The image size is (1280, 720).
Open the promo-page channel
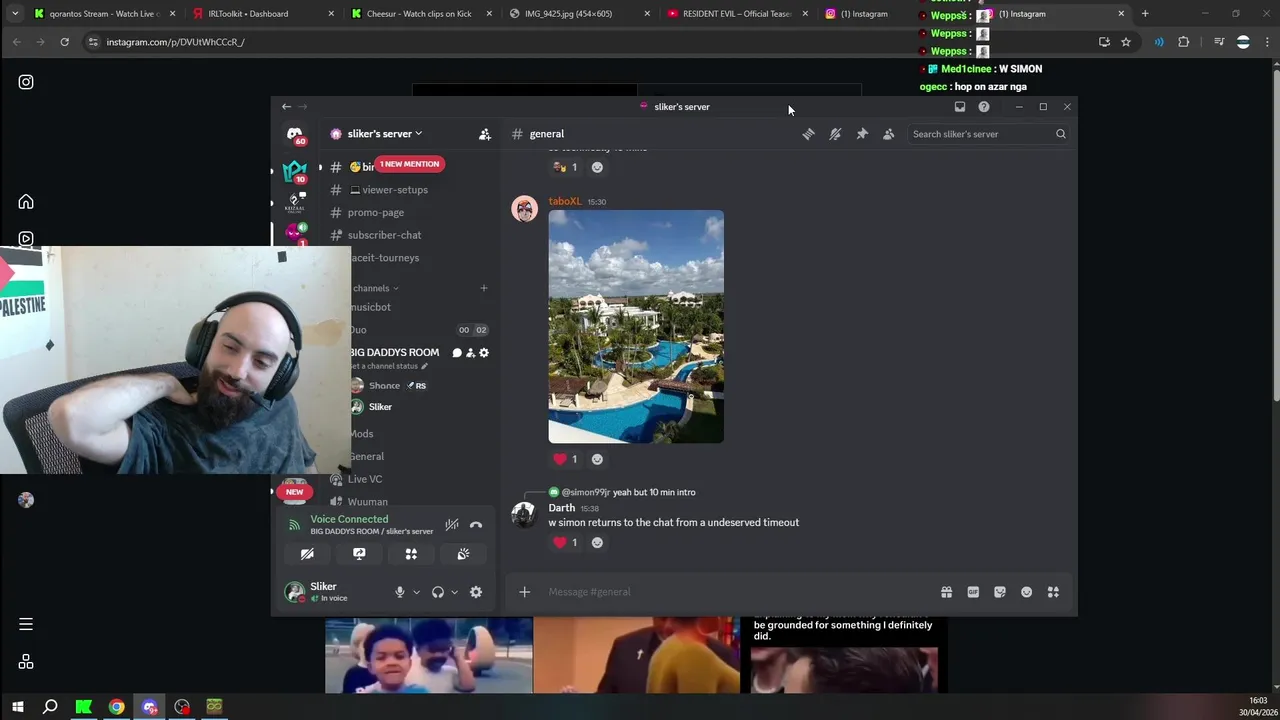[376, 212]
